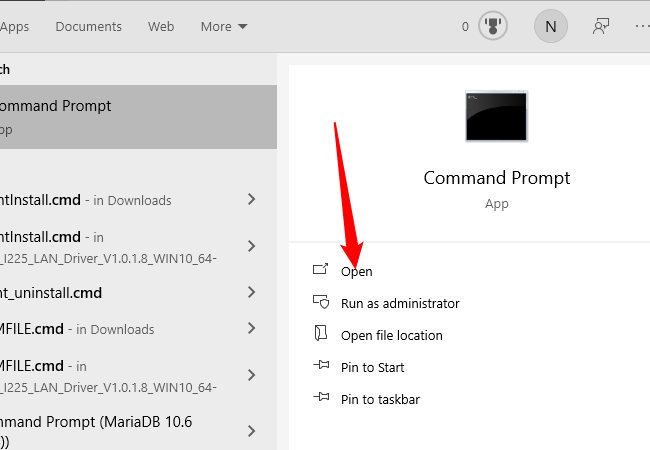Expand arrow for the uninstall.cmd result
This screenshot has height=450, width=650.
pos(252,293)
